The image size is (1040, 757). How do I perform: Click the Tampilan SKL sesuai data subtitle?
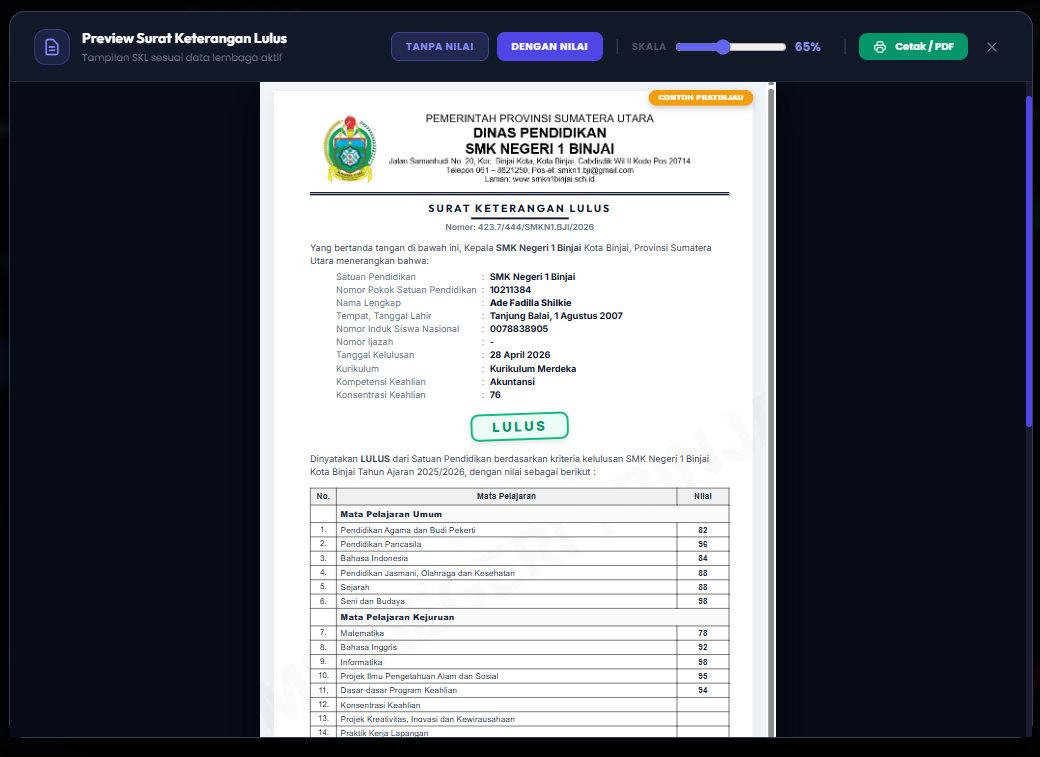182,58
